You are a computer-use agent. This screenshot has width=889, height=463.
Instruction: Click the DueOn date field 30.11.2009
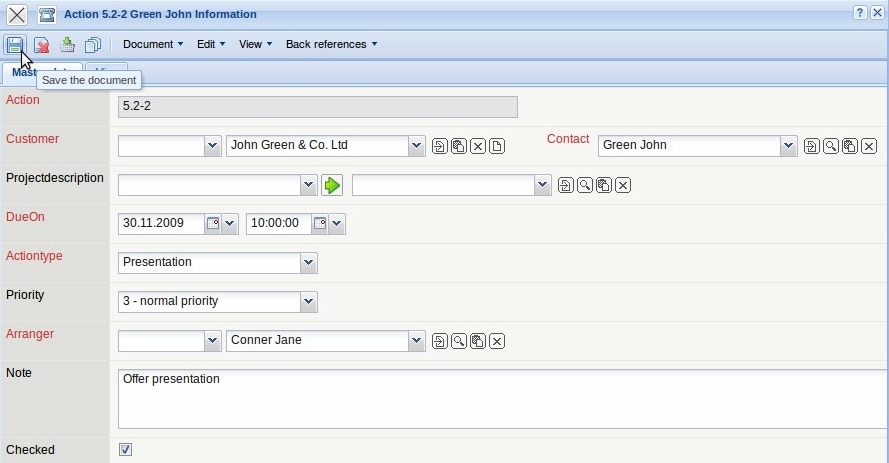click(x=161, y=224)
